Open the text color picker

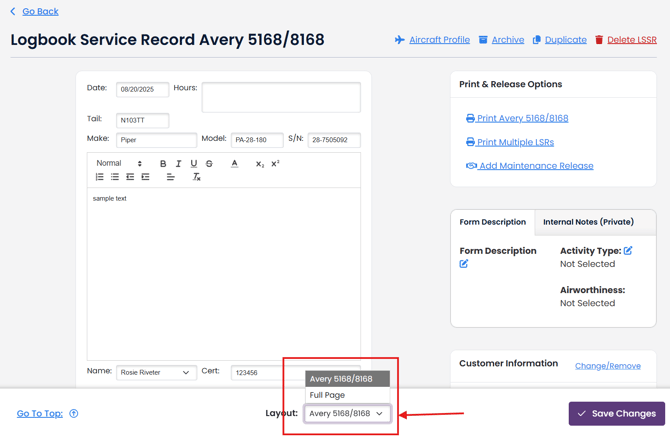[234, 164]
